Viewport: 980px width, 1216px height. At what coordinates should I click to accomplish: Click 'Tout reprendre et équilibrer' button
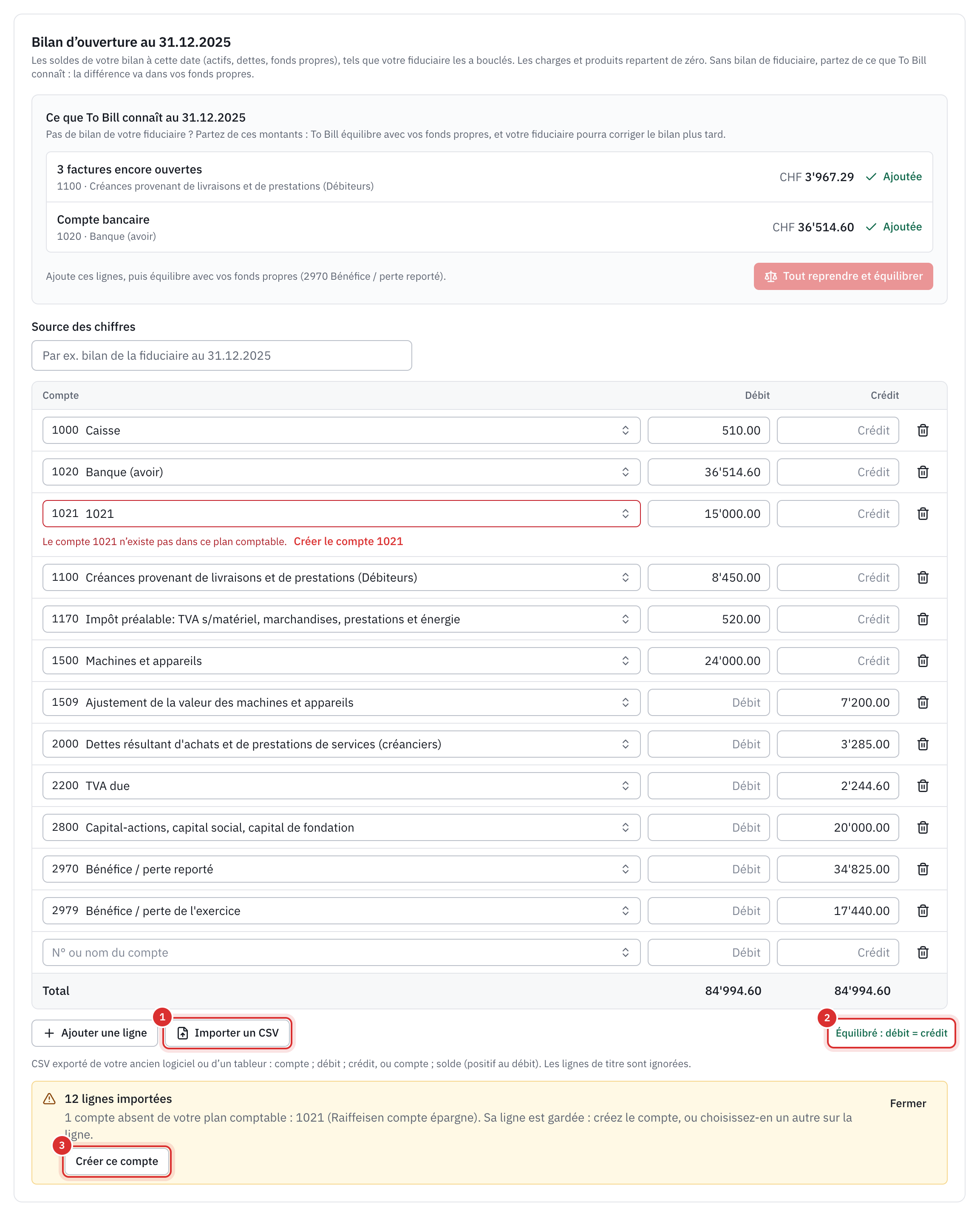tap(843, 276)
